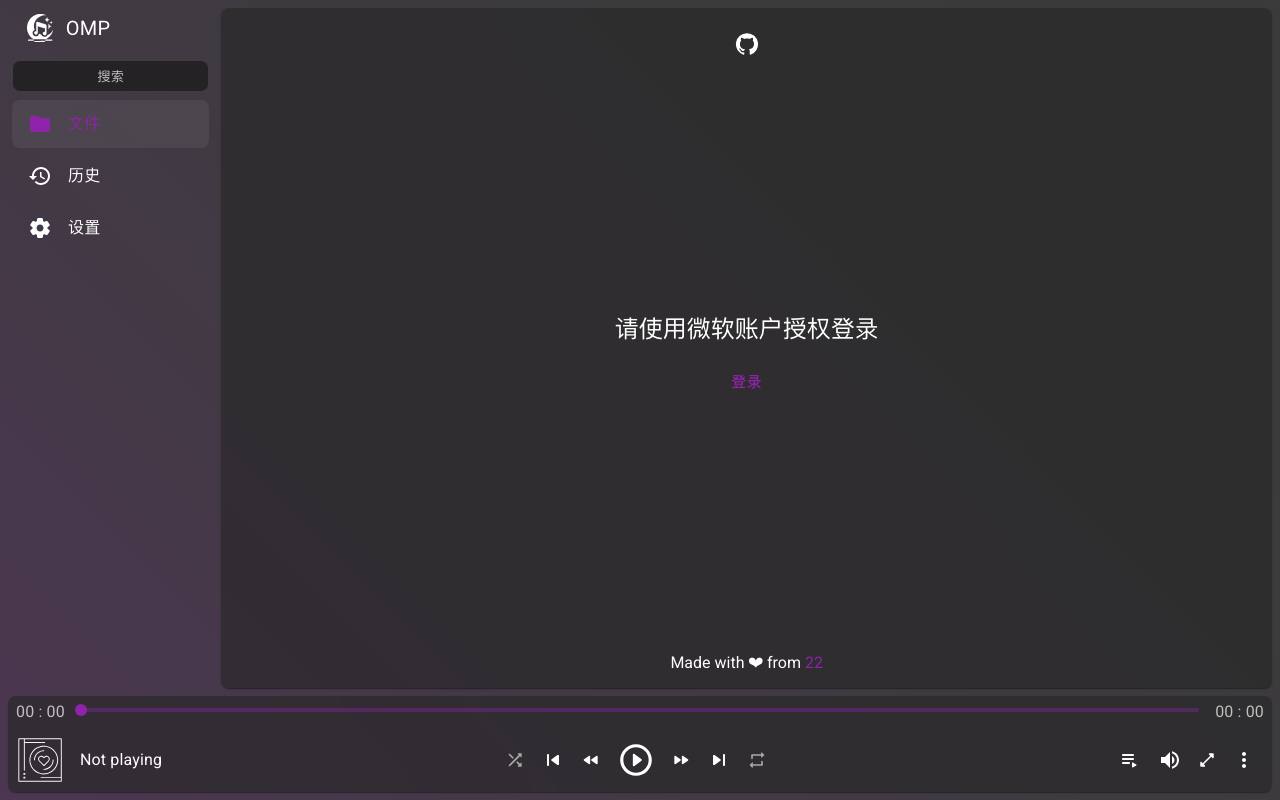Image resolution: width=1280 pixels, height=800 pixels.
Task: Open the 历史 history section
Action: [x=110, y=176]
